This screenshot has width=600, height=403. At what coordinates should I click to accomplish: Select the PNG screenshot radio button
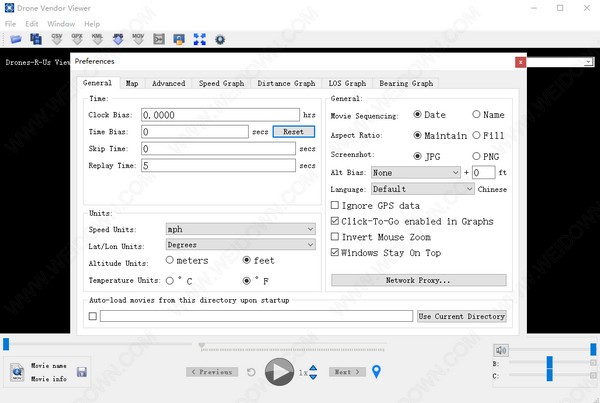(x=476, y=157)
